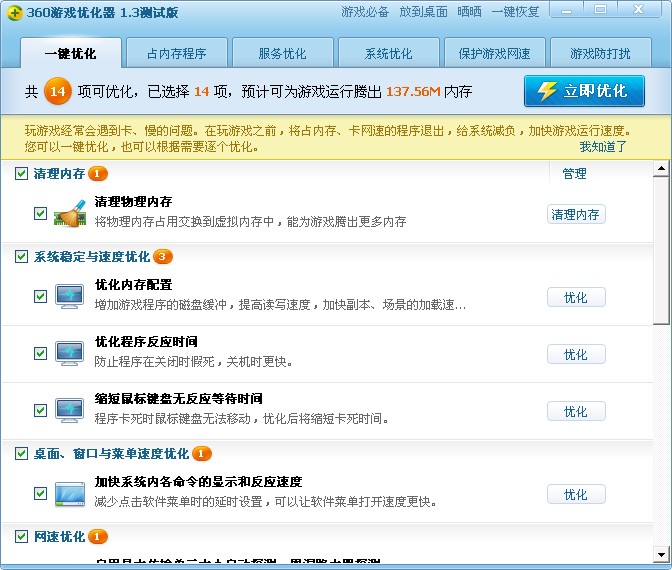Click the monitor icon beside 优化程序反应时间
Viewport: 672px width, 570px height.
coord(69,354)
